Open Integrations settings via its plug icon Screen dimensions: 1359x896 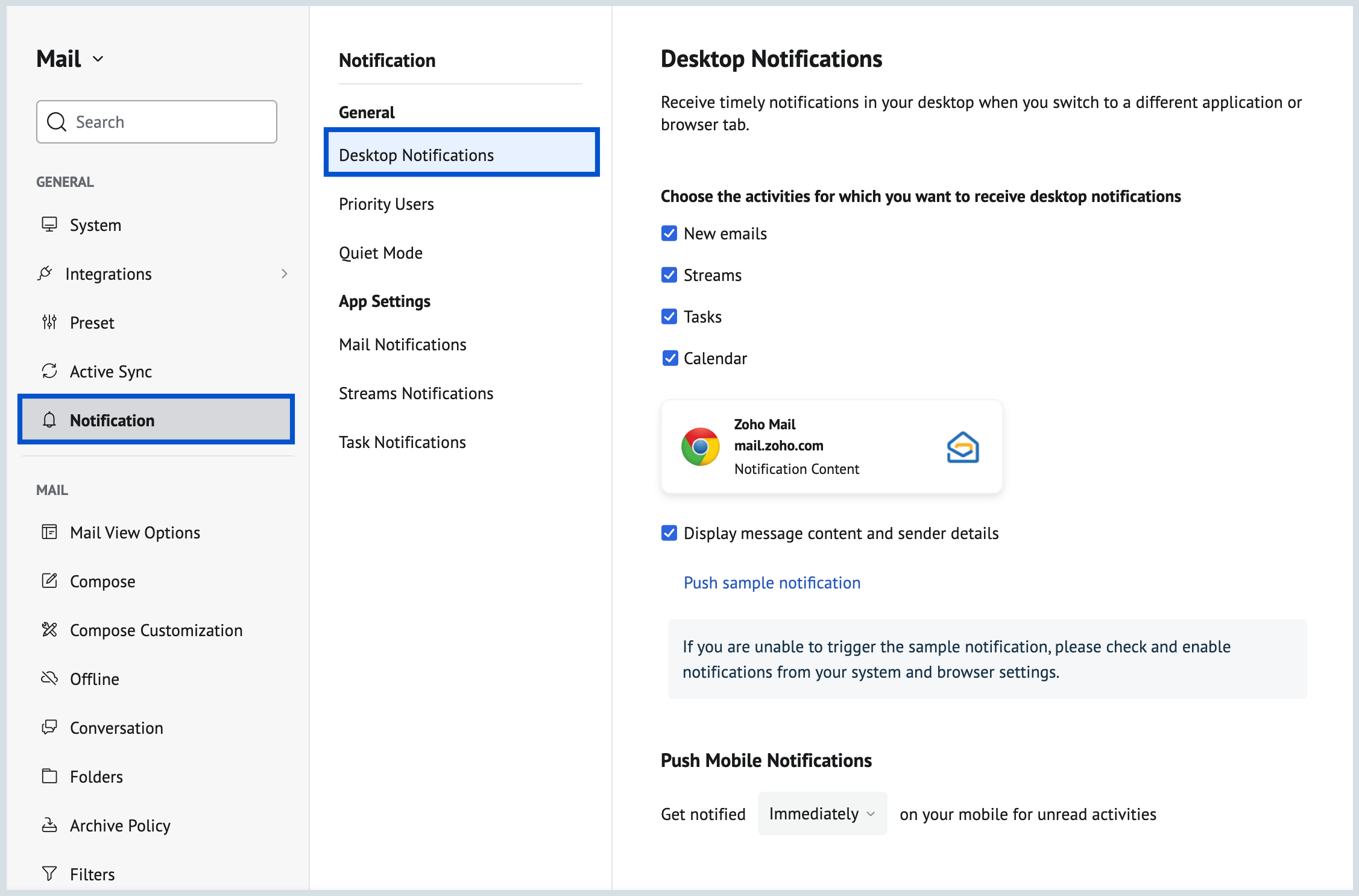(48, 273)
